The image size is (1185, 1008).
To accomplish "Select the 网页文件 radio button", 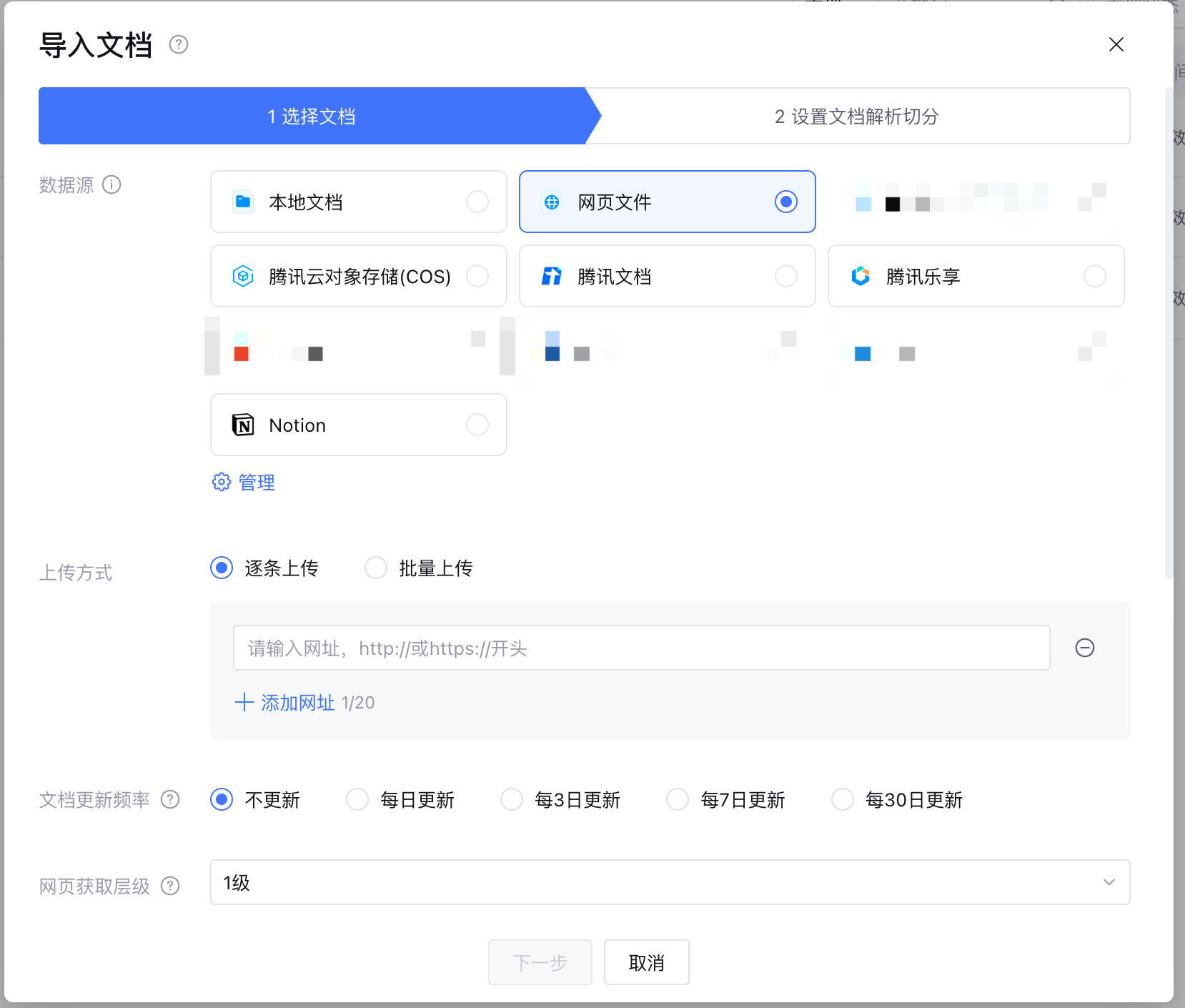I will point(786,202).
